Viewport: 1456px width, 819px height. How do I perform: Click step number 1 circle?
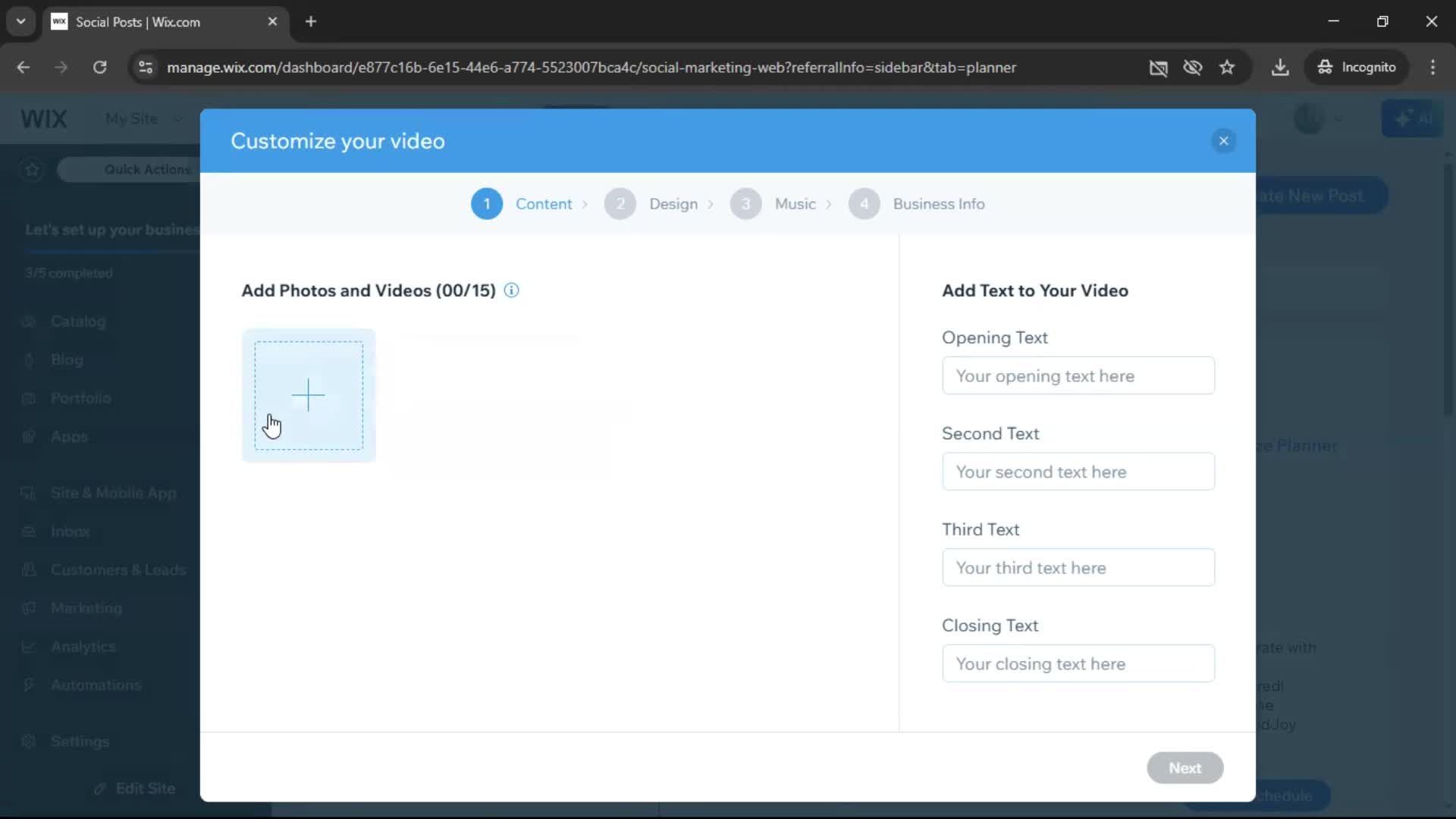tap(487, 204)
